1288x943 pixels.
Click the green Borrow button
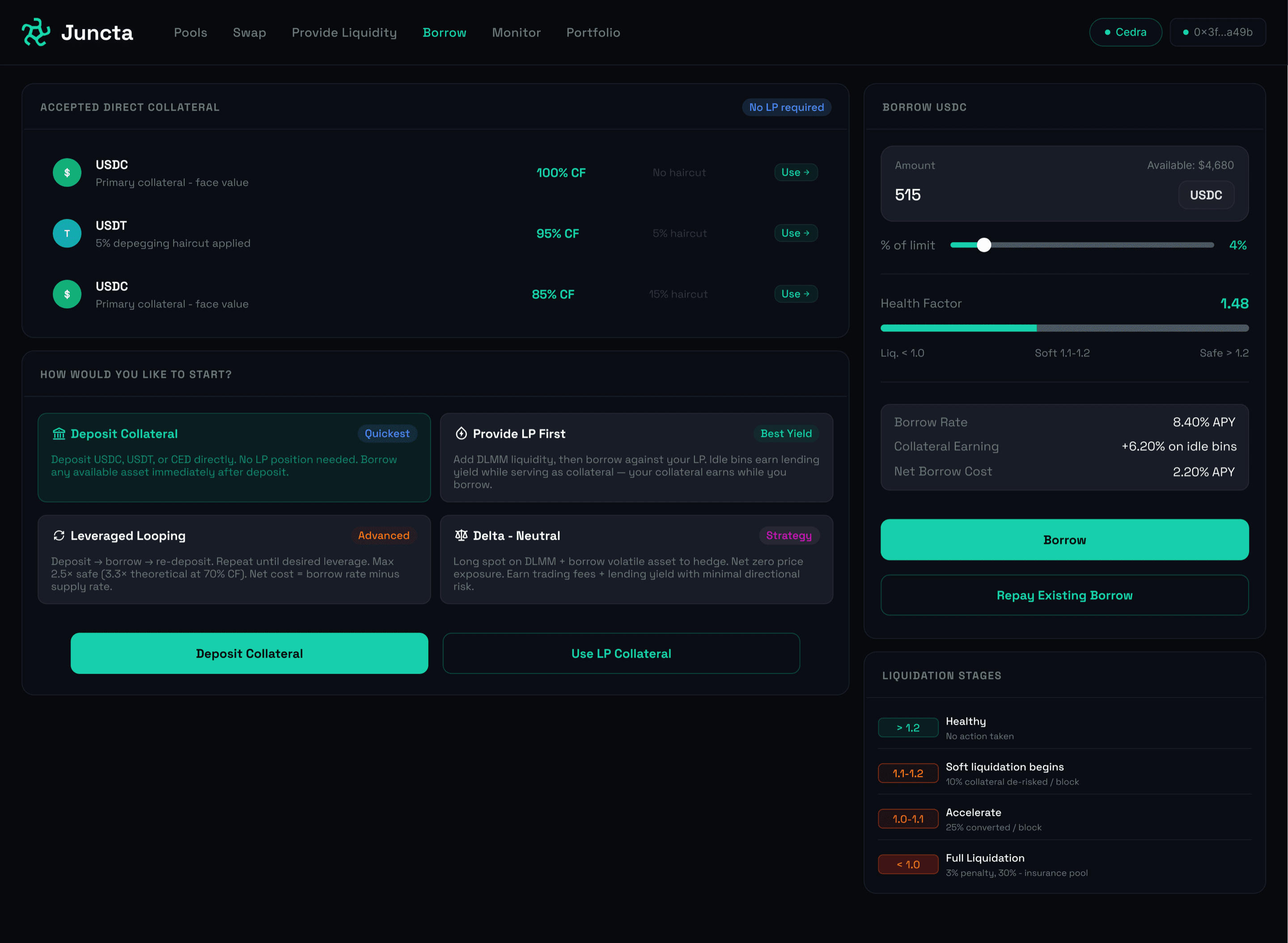[1064, 540]
